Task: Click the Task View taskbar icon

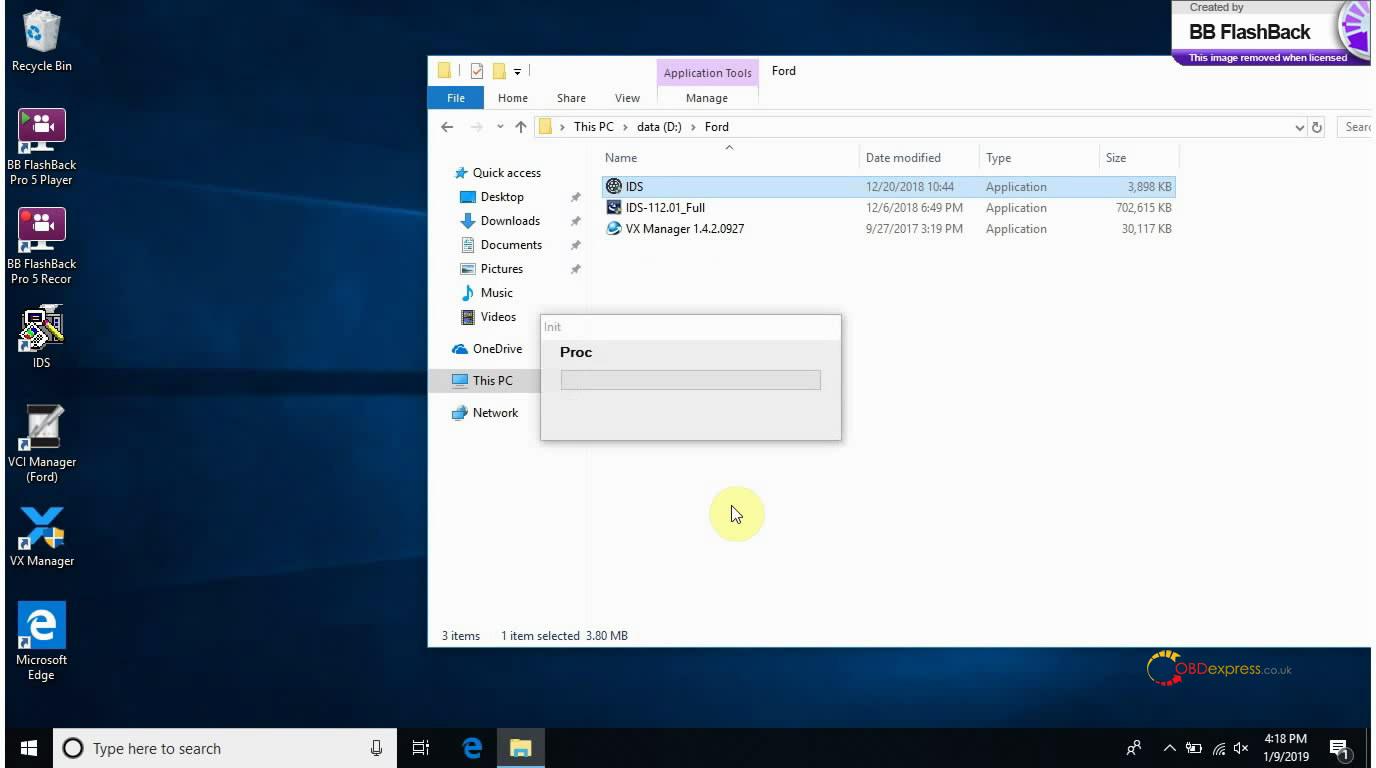Action: tap(421, 748)
